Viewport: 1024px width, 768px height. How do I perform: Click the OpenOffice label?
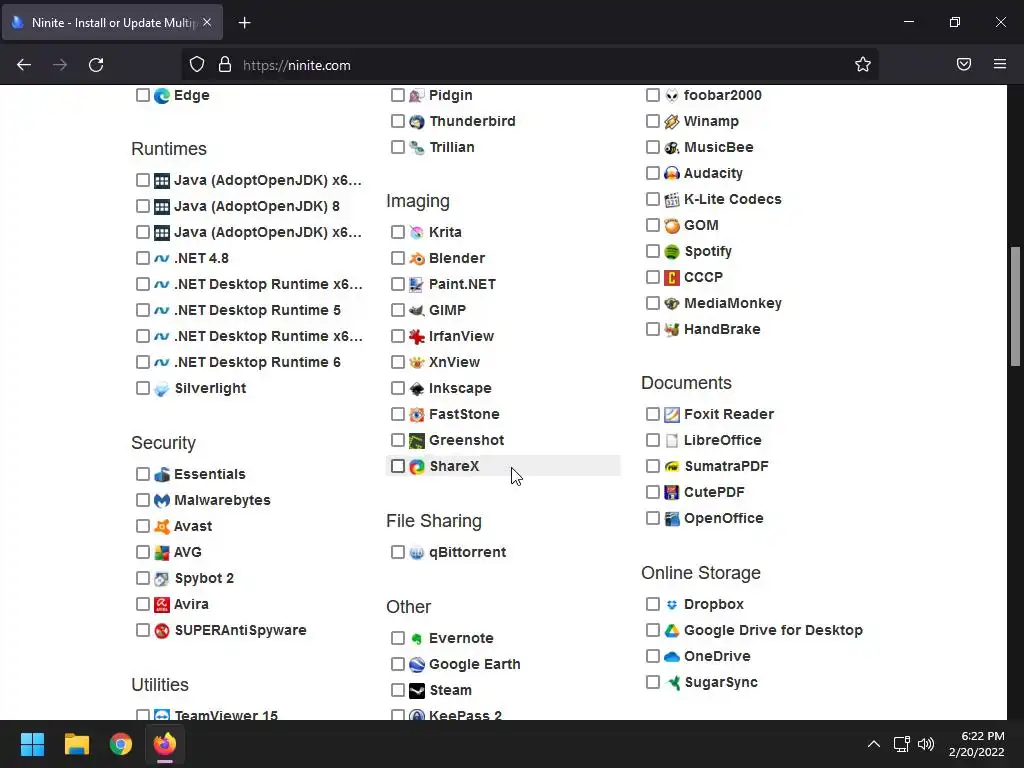tap(724, 518)
